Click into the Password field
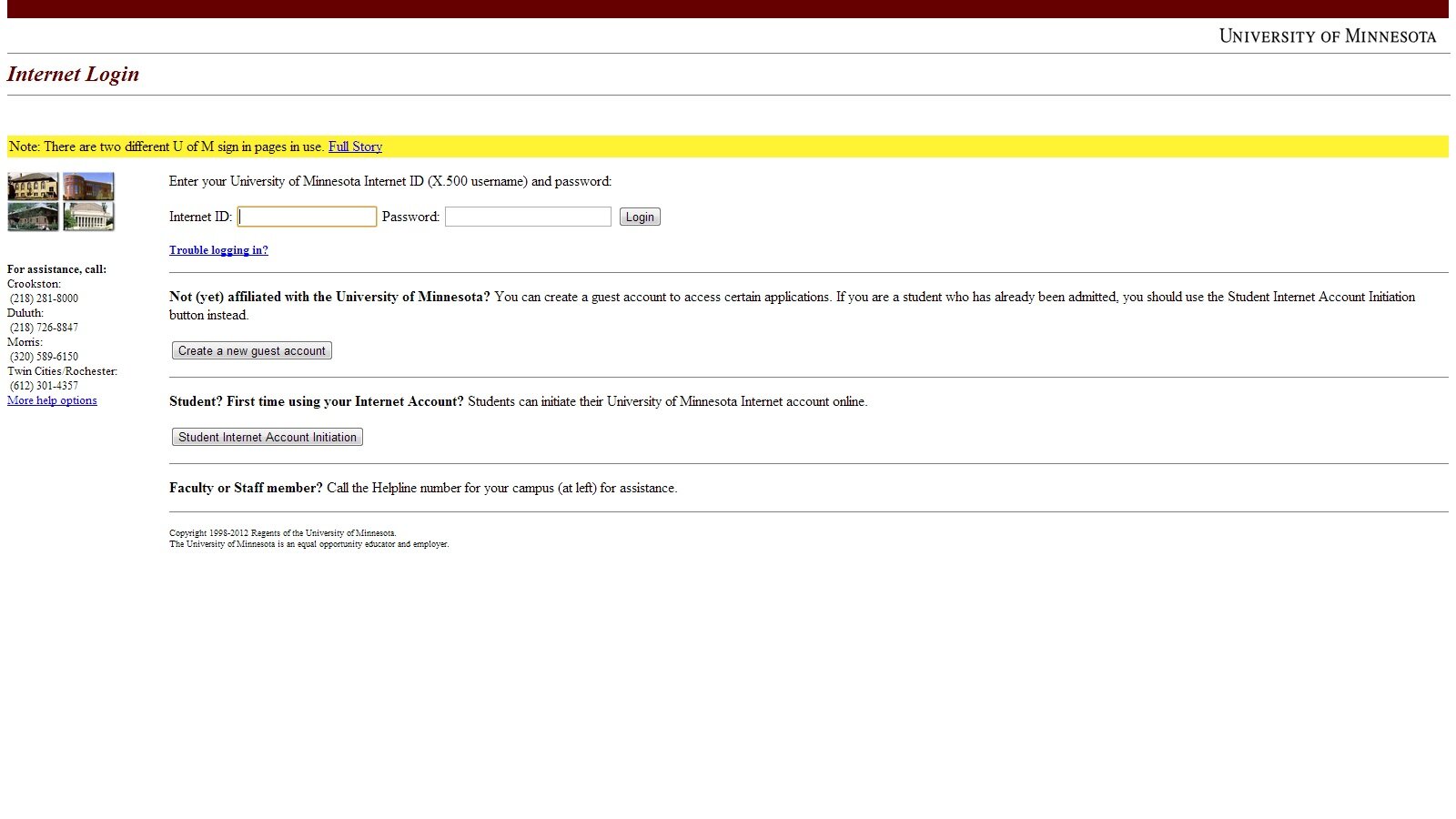Screen dimensions: 1456x819 528,217
